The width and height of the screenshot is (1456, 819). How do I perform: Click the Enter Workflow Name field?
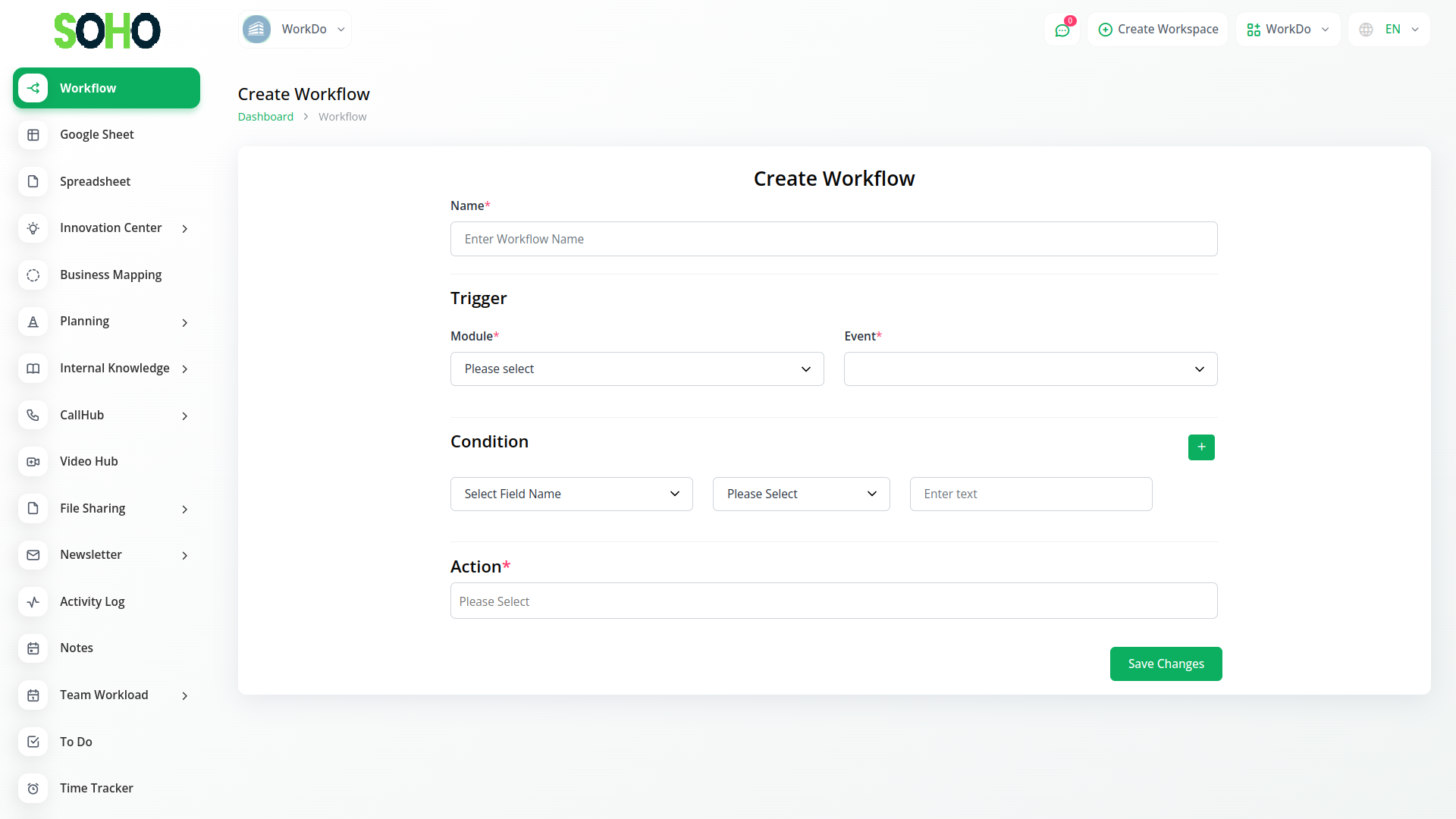pyautogui.click(x=833, y=240)
